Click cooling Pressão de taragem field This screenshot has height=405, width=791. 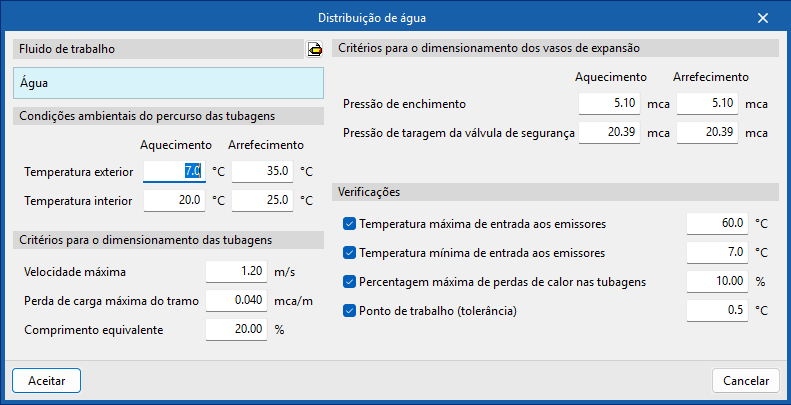click(706, 132)
